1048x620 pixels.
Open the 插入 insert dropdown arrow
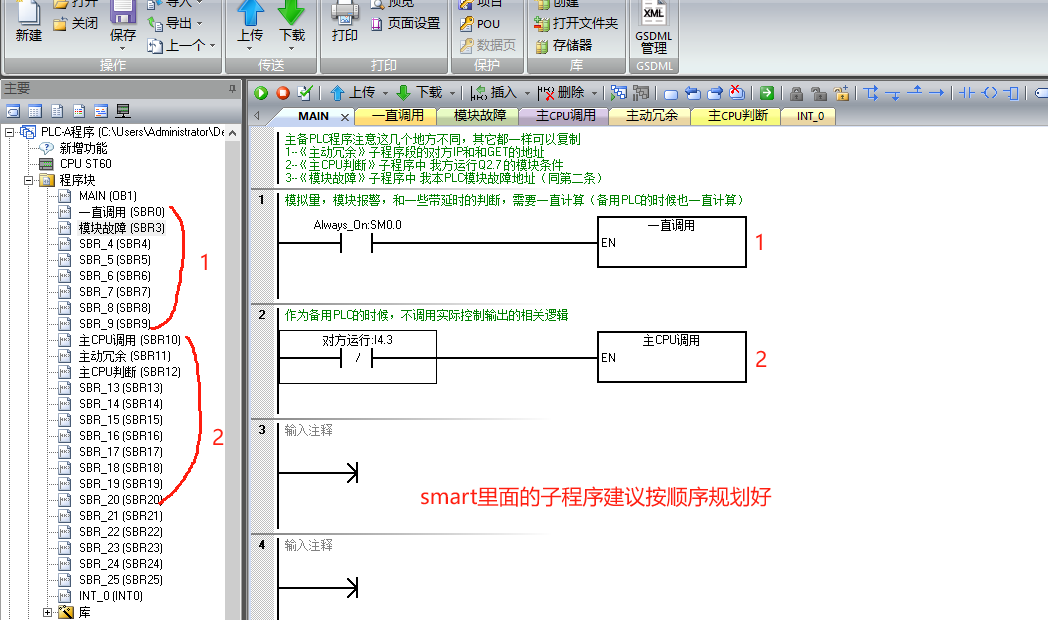point(525,93)
